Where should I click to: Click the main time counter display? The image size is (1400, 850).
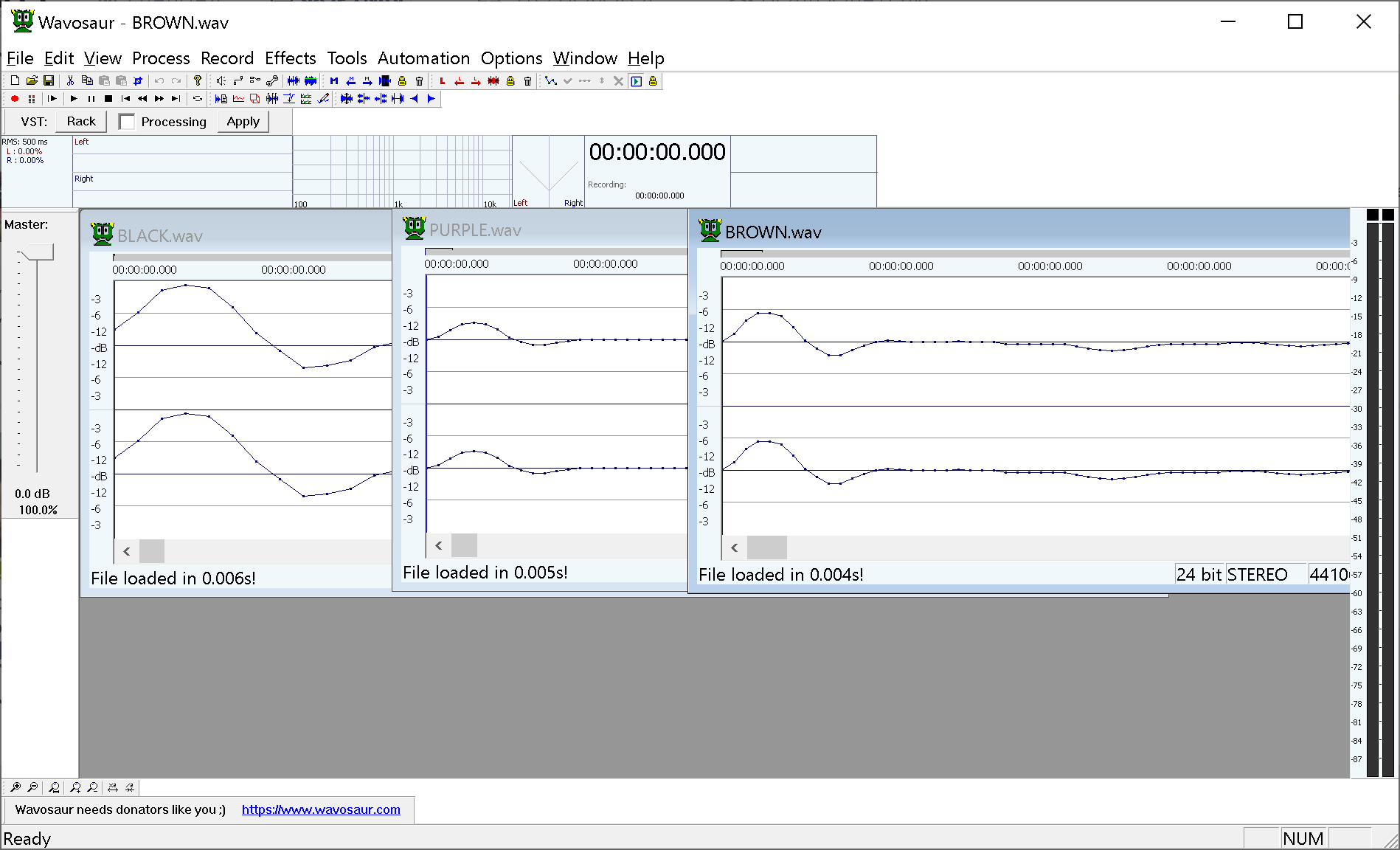[x=657, y=152]
